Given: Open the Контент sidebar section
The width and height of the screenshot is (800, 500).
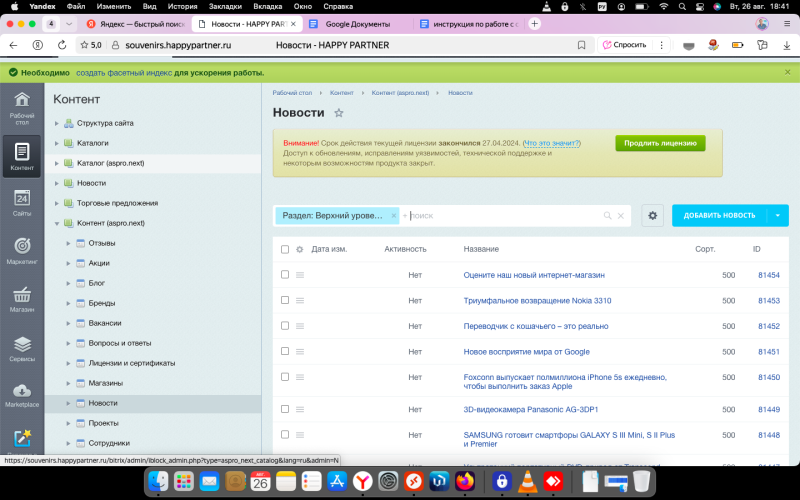Looking at the screenshot, I should (x=21, y=156).
